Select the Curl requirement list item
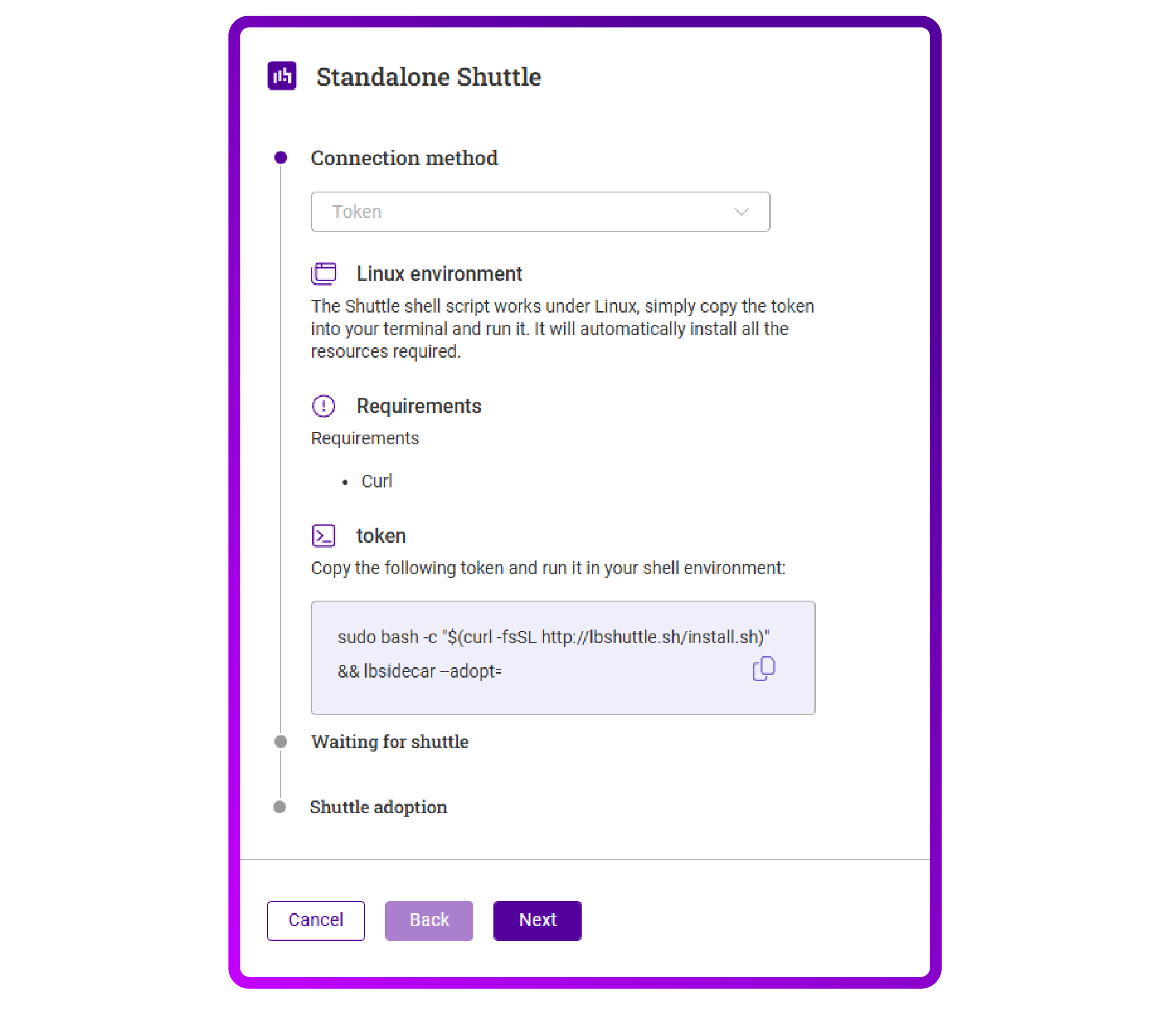1176x1019 pixels. click(x=376, y=481)
